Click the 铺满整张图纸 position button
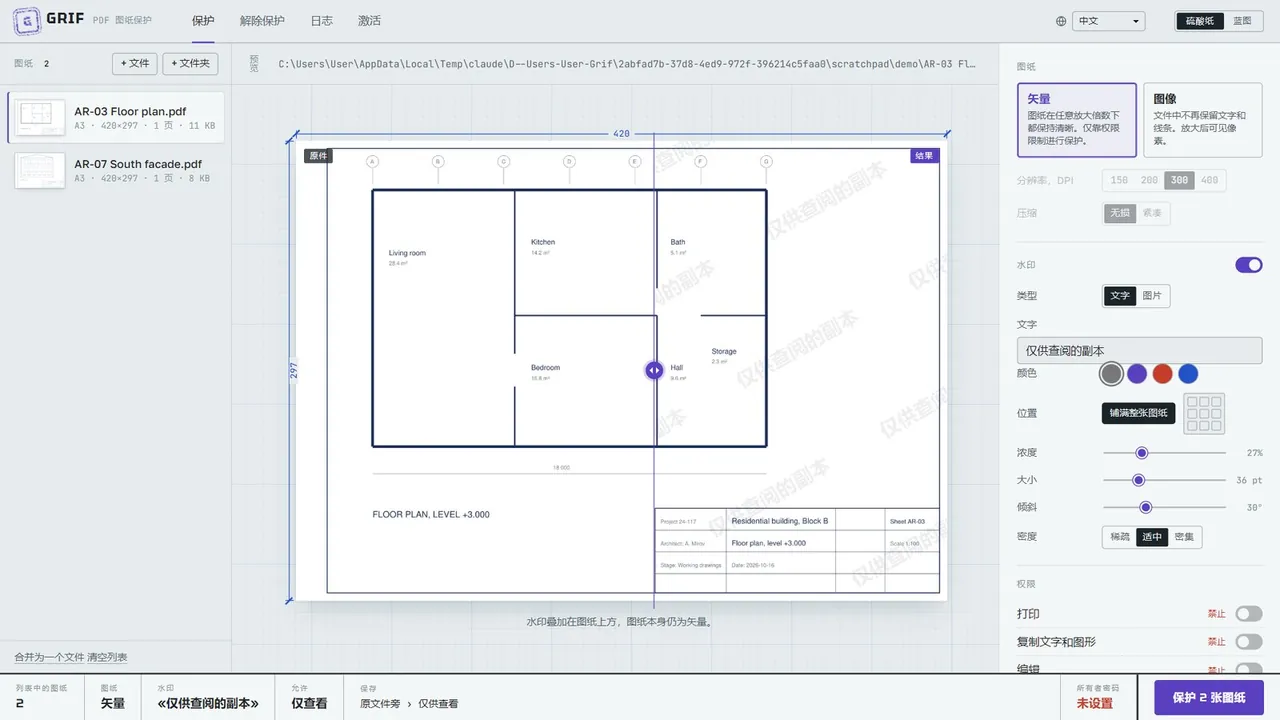1280x720 pixels. (1138, 413)
